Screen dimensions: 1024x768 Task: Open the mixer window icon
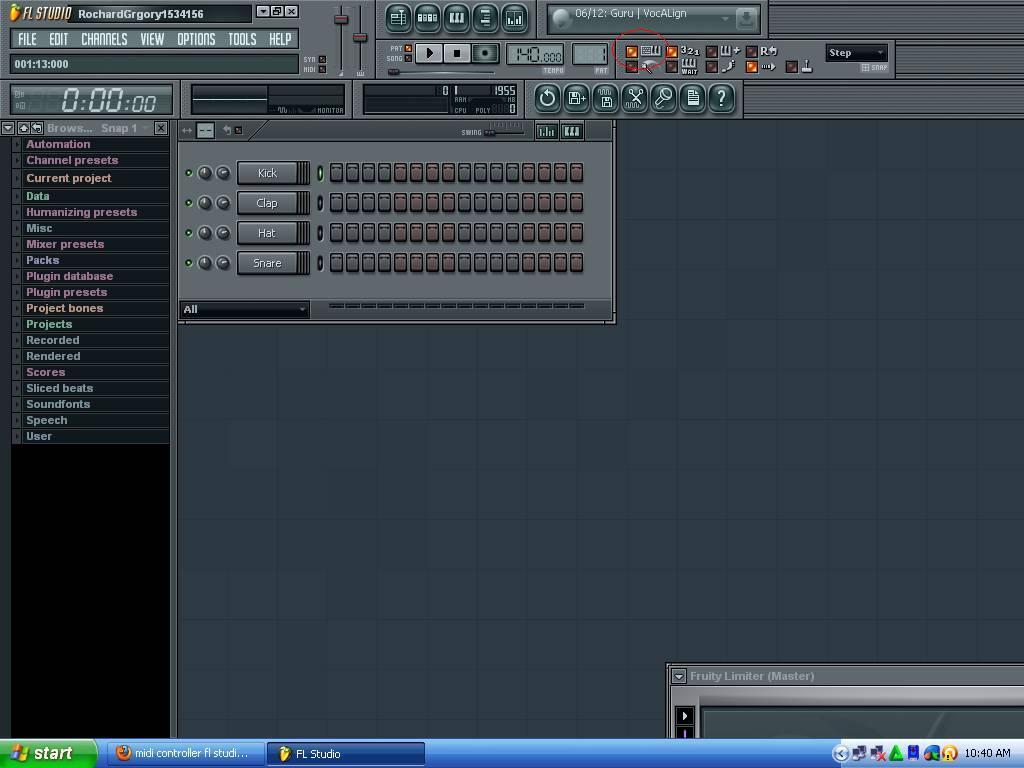[x=514, y=18]
